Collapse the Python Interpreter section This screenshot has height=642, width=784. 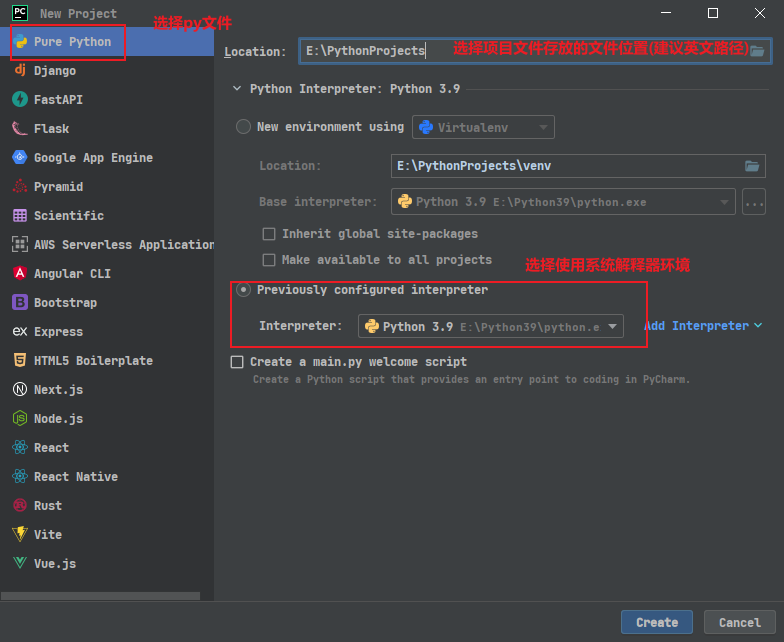237,88
